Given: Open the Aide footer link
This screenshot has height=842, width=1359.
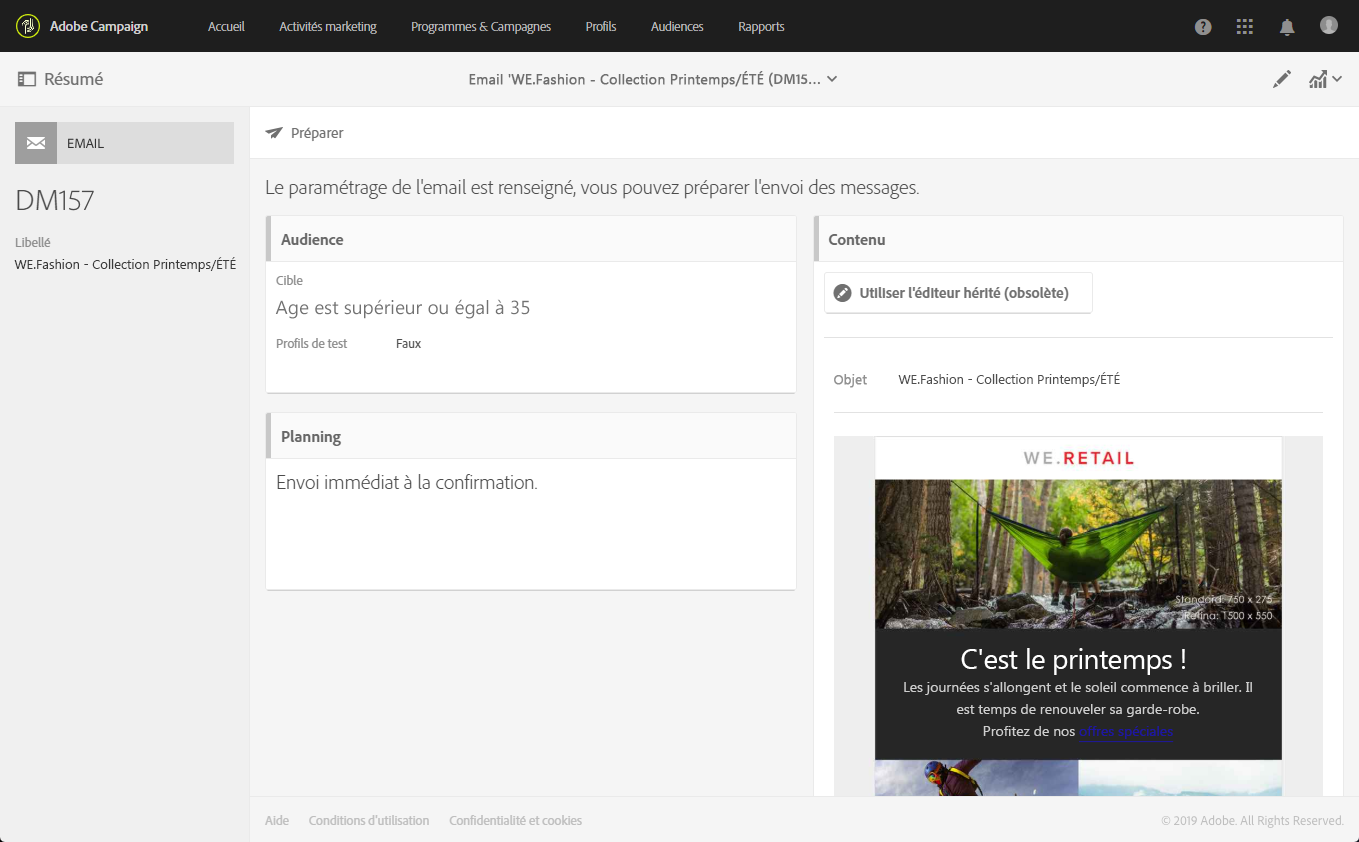Looking at the screenshot, I should pos(277,821).
